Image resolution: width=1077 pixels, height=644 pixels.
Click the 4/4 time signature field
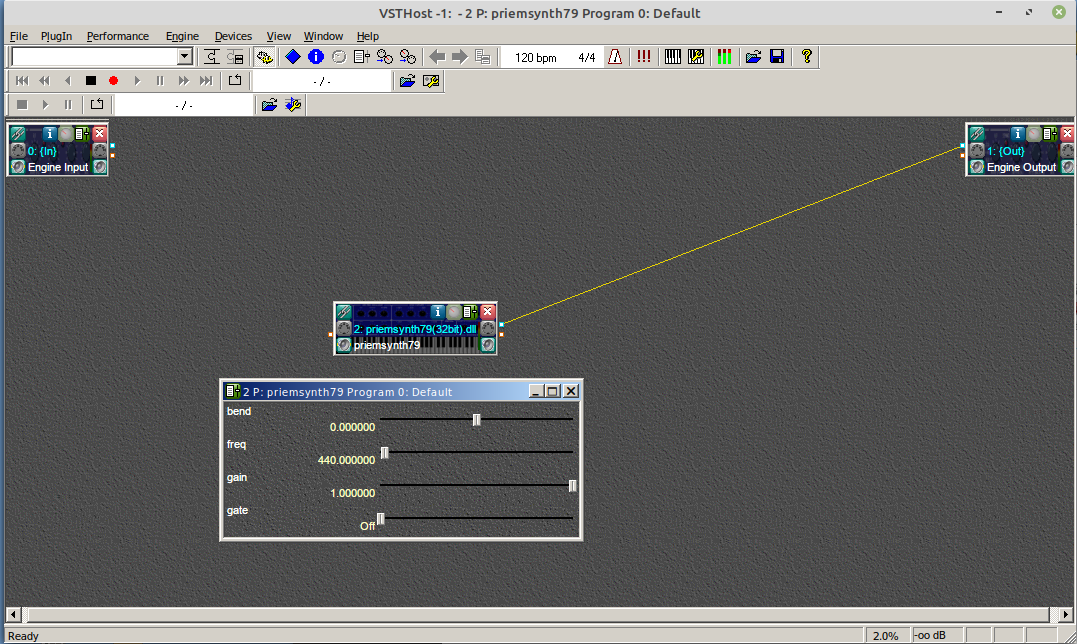[587, 58]
